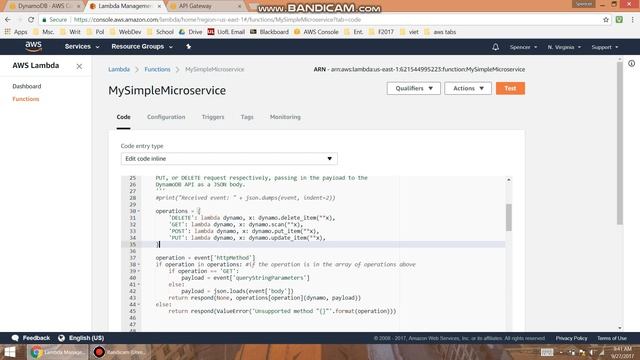Place cursor on code line 37 'operation = event'
The image size is (640, 360).
pos(205,258)
